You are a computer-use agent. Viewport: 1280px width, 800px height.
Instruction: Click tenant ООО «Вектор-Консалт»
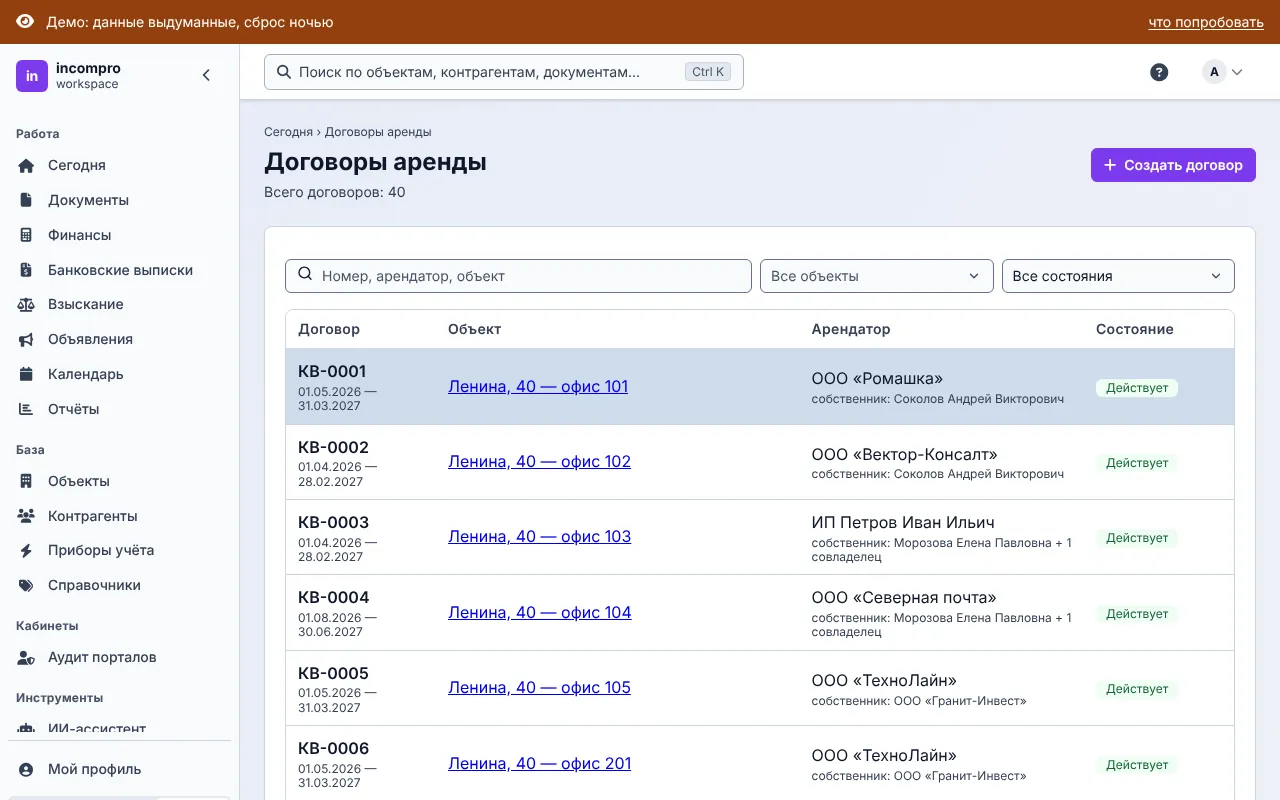(905, 454)
